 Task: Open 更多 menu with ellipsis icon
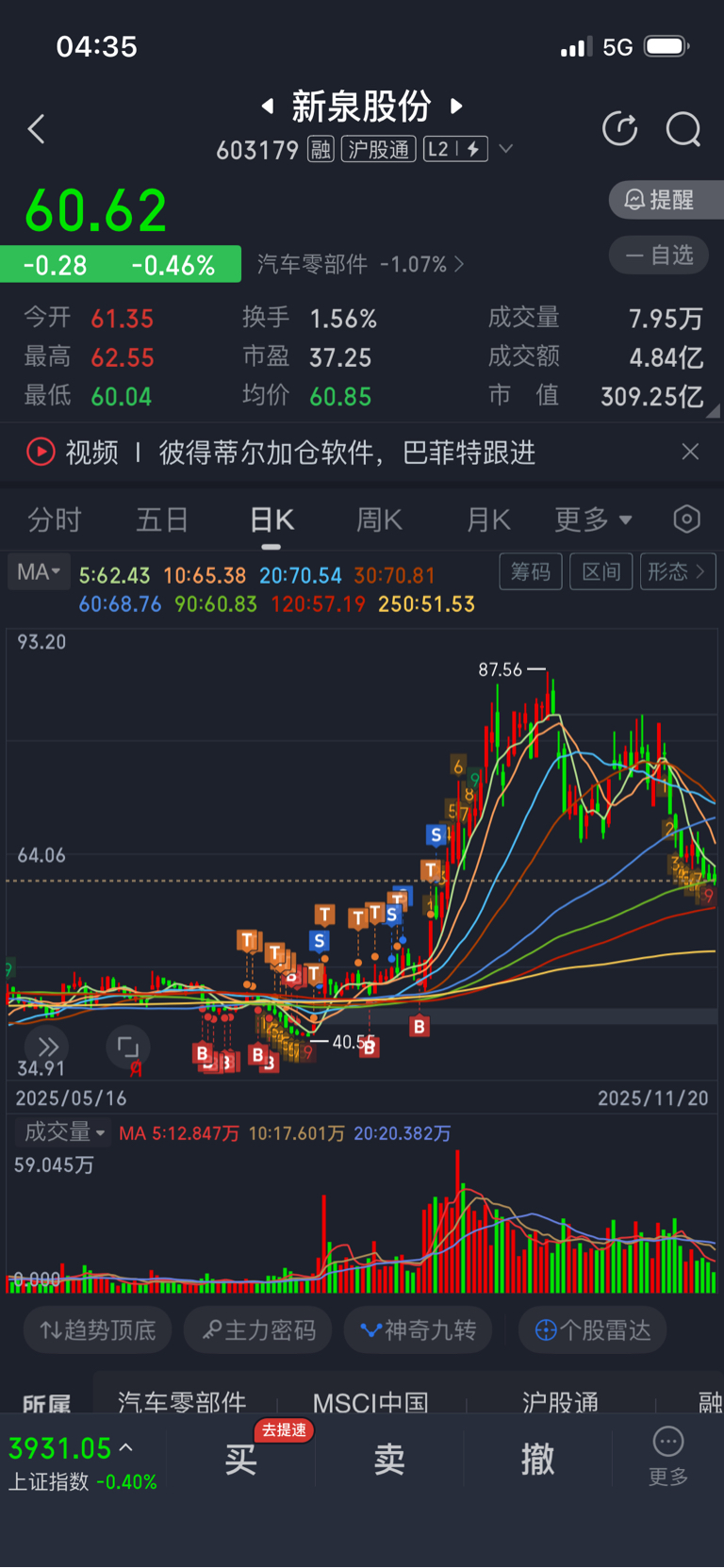668,1457
